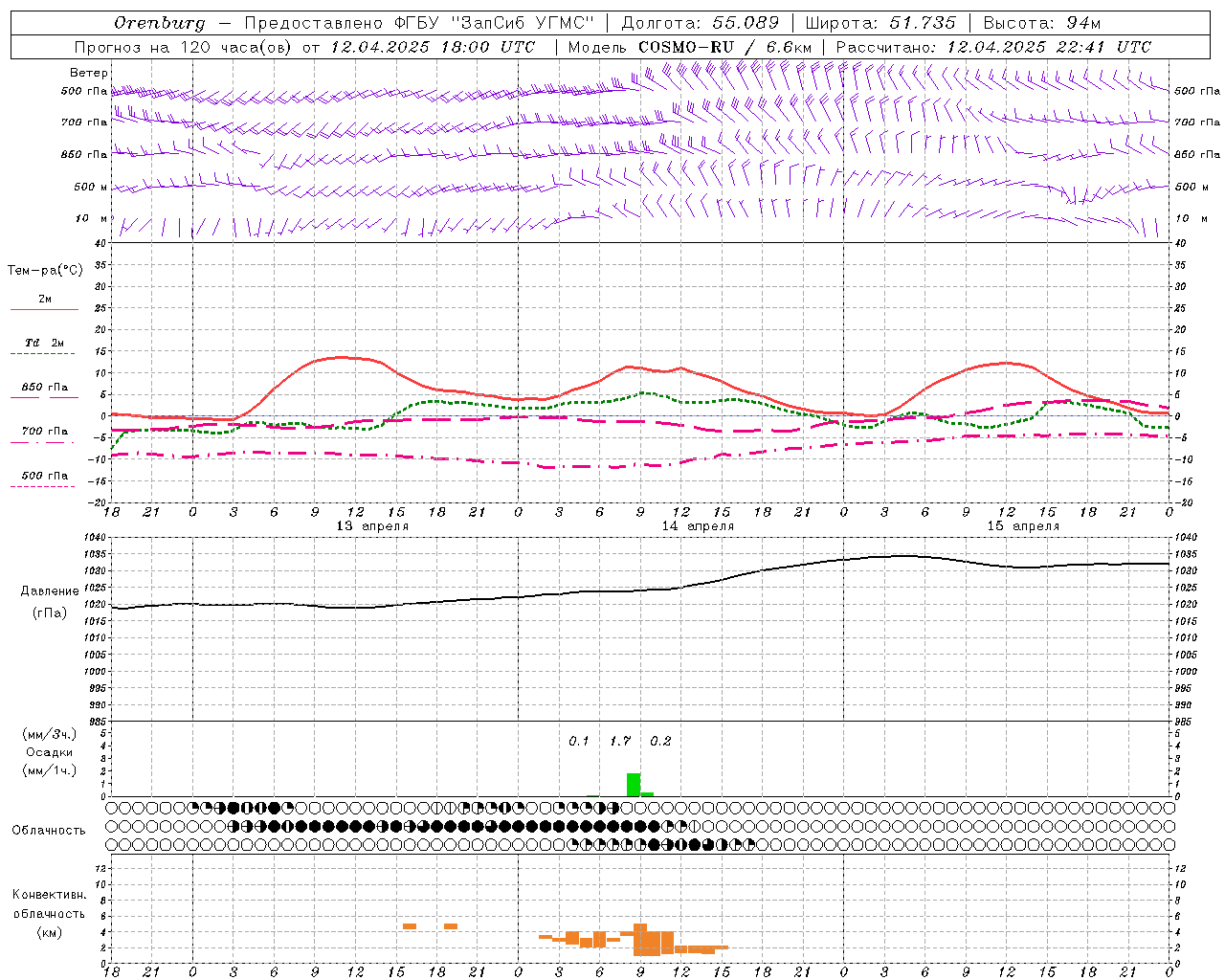Click the 13 апреля date label
Image resolution: width=1225 pixels, height=980 pixels.
(372, 526)
